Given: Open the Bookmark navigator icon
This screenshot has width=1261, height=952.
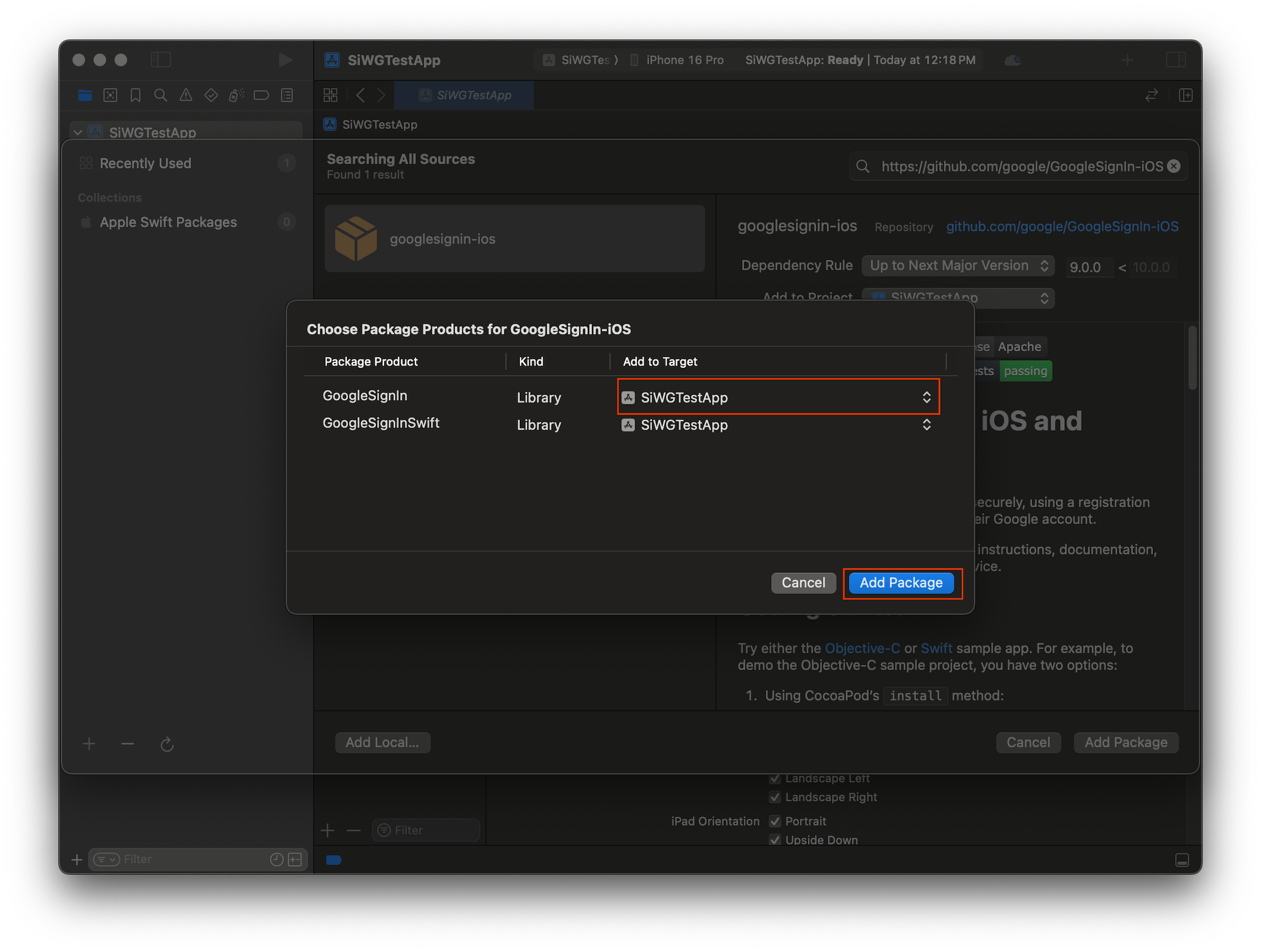Looking at the screenshot, I should (135, 95).
